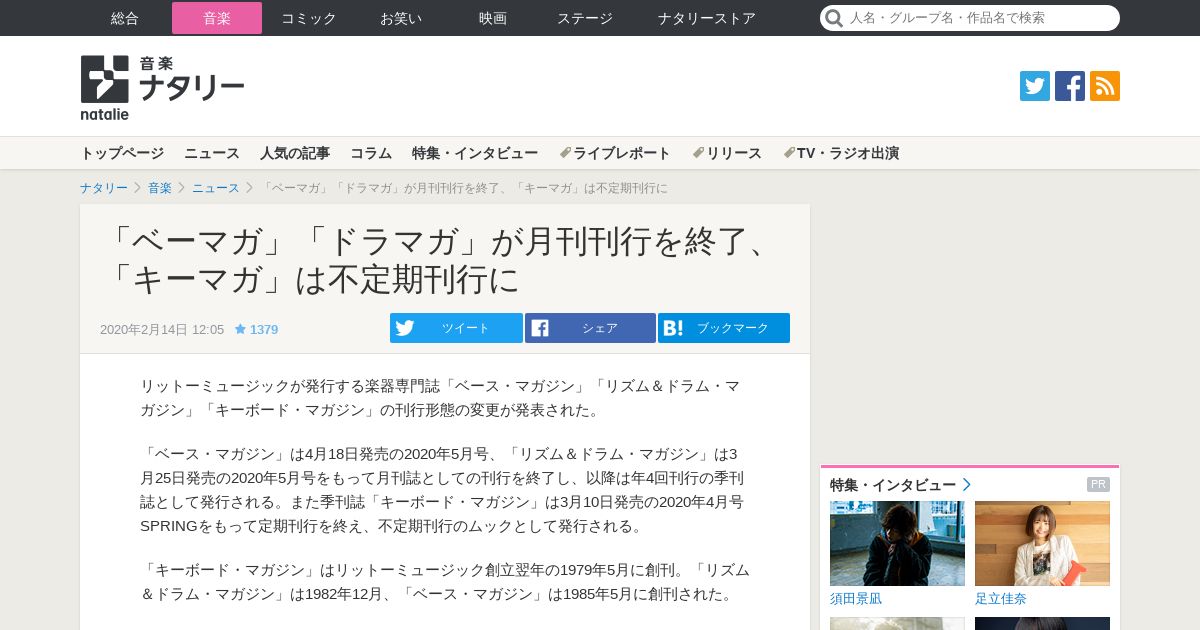Open the ステージ tab
This screenshot has width=1200, height=630.
[585, 18]
